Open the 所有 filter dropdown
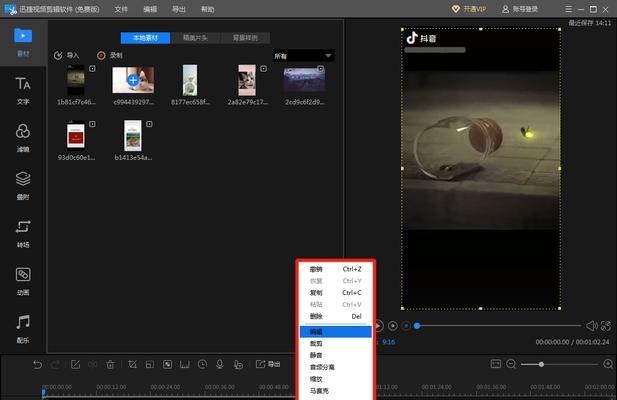The width and height of the screenshot is (617, 400). pos(303,56)
